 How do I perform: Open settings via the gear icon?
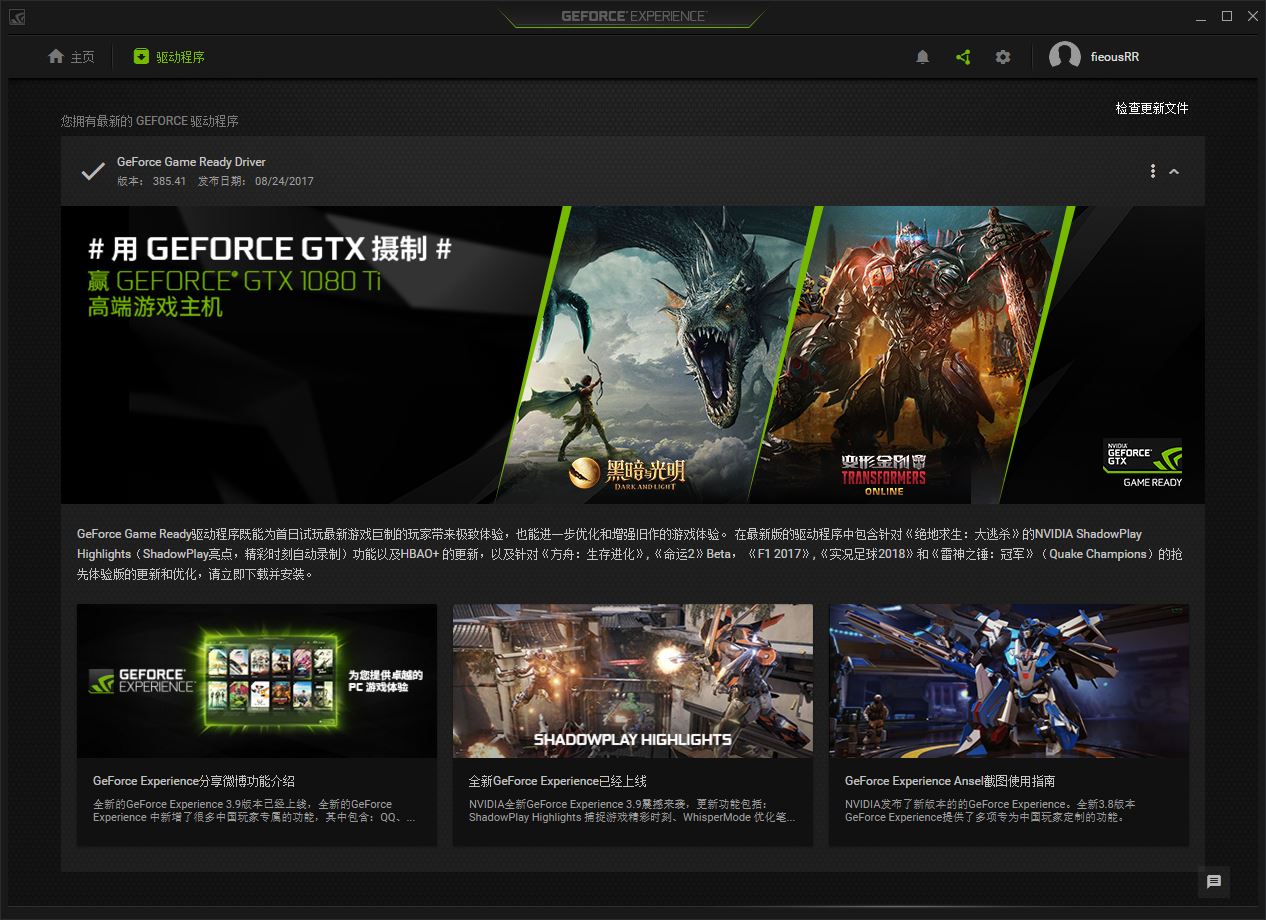[1003, 57]
